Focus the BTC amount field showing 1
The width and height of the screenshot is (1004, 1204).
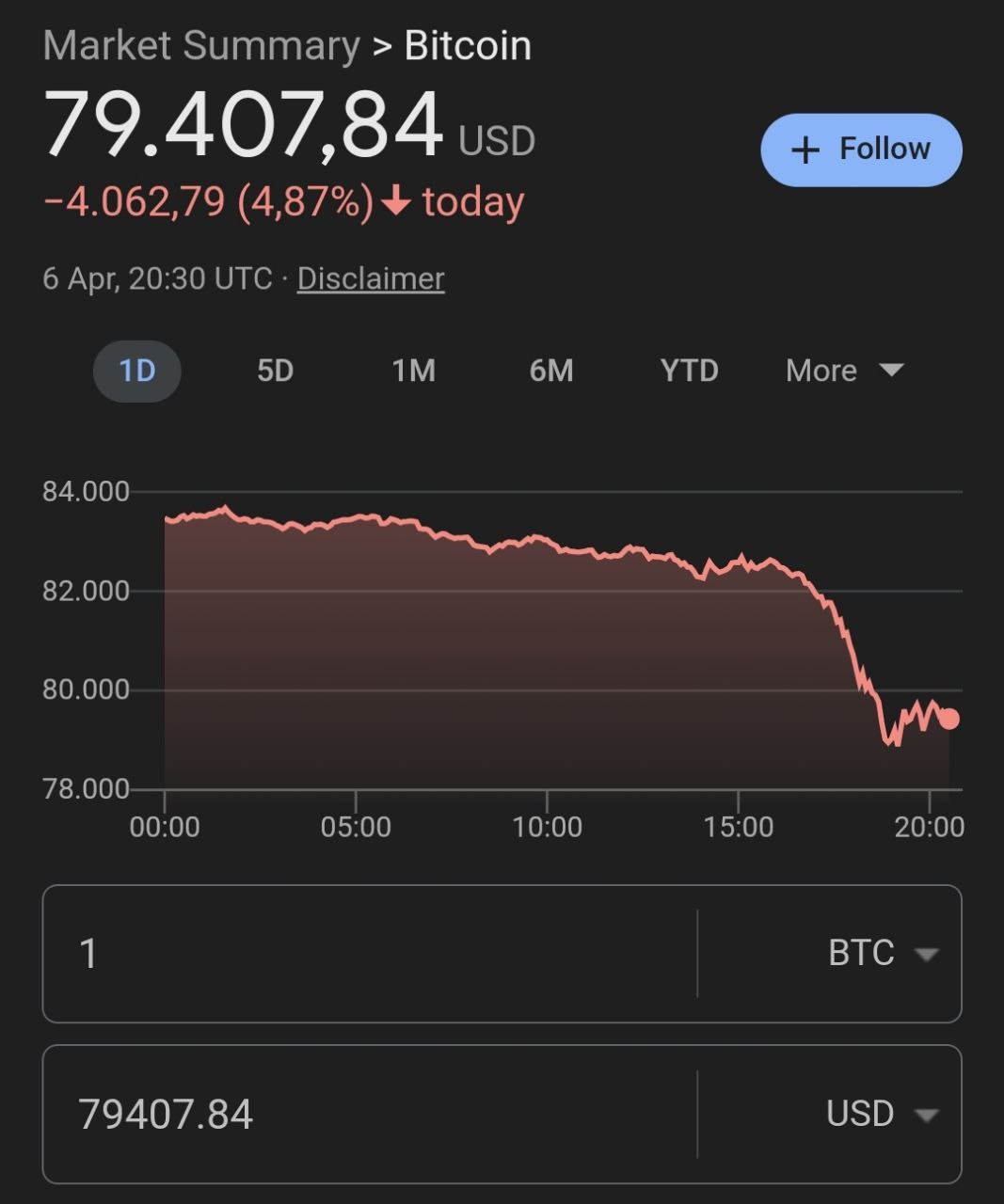click(x=367, y=953)
